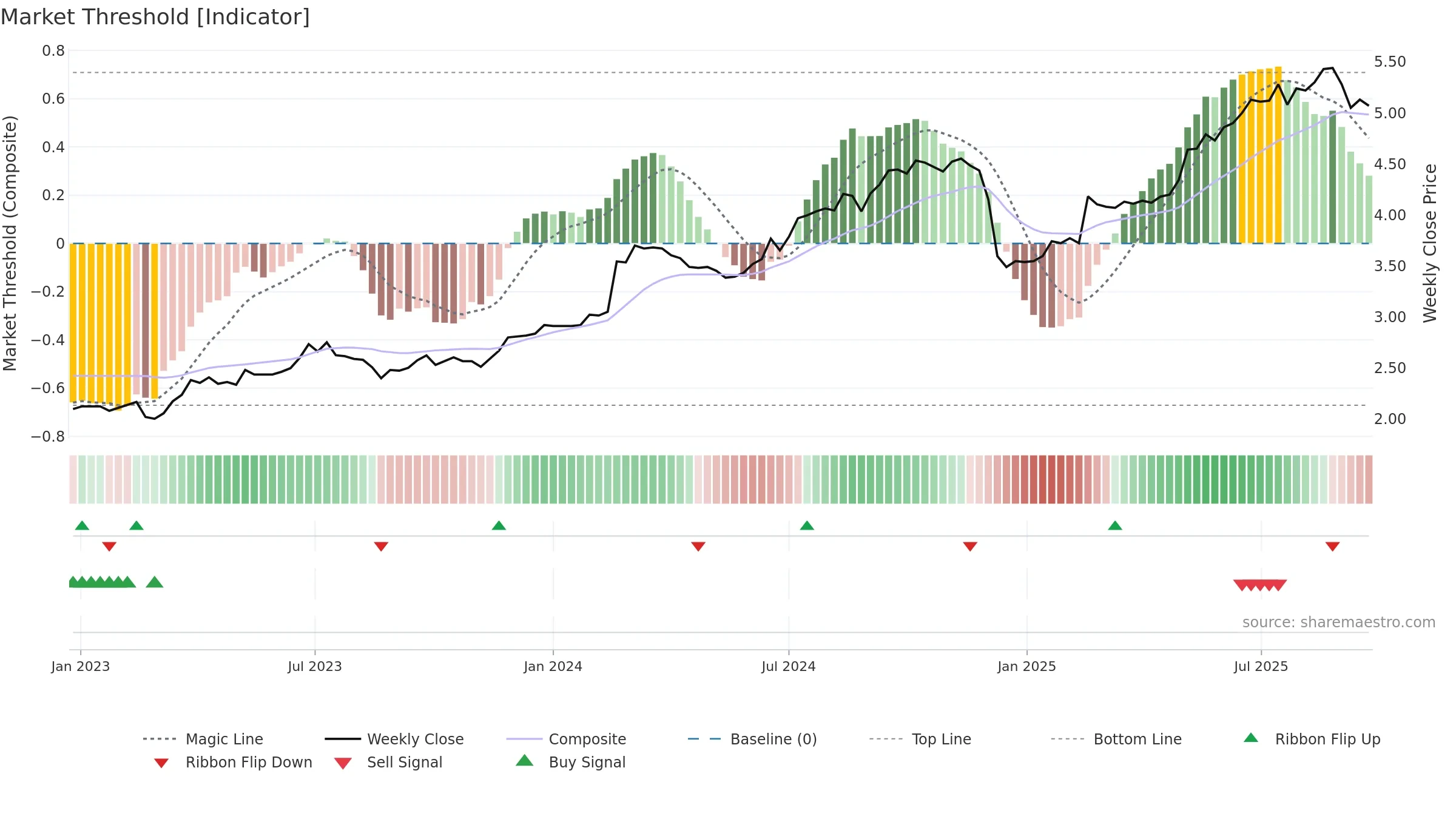Click the ribbon flip down marker near August 2025

tap(1332, 547)
